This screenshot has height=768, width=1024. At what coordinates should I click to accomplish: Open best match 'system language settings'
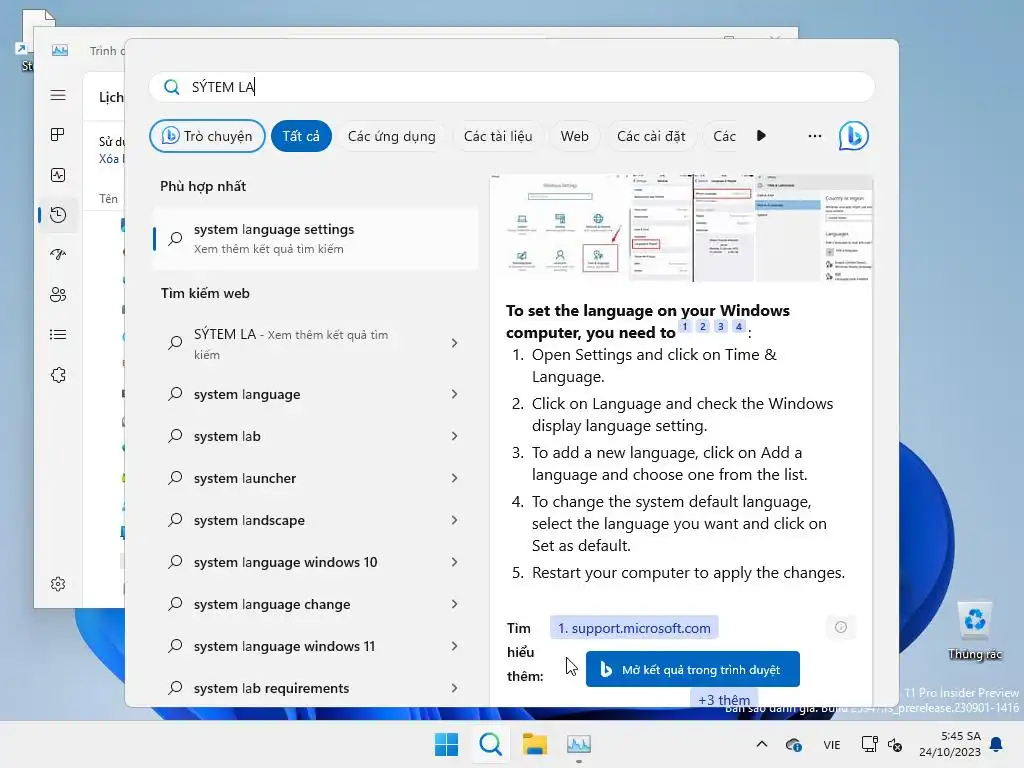pyautogui.click(x=315, y=239)
